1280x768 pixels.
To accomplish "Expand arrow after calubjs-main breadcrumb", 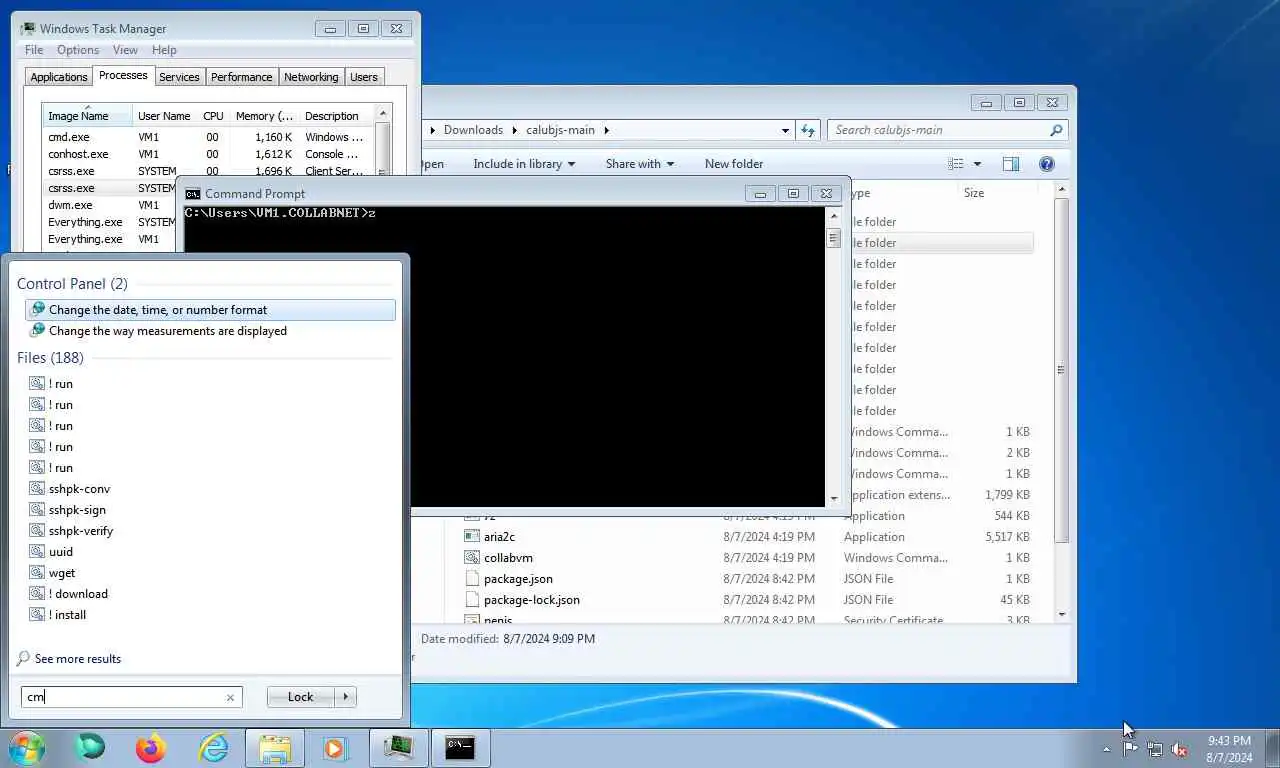I will (606, 130).
